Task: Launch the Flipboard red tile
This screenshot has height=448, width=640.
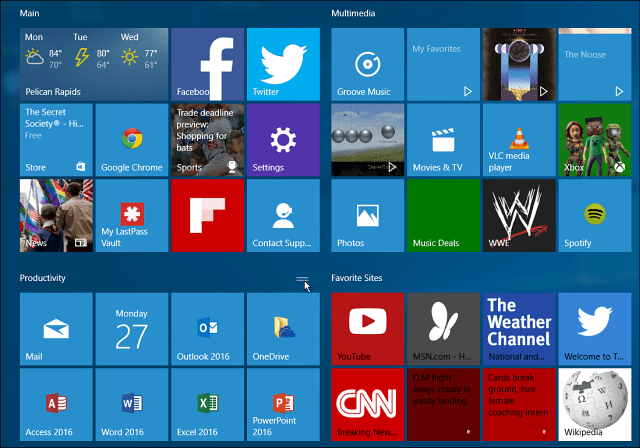Action: point(207,215)
